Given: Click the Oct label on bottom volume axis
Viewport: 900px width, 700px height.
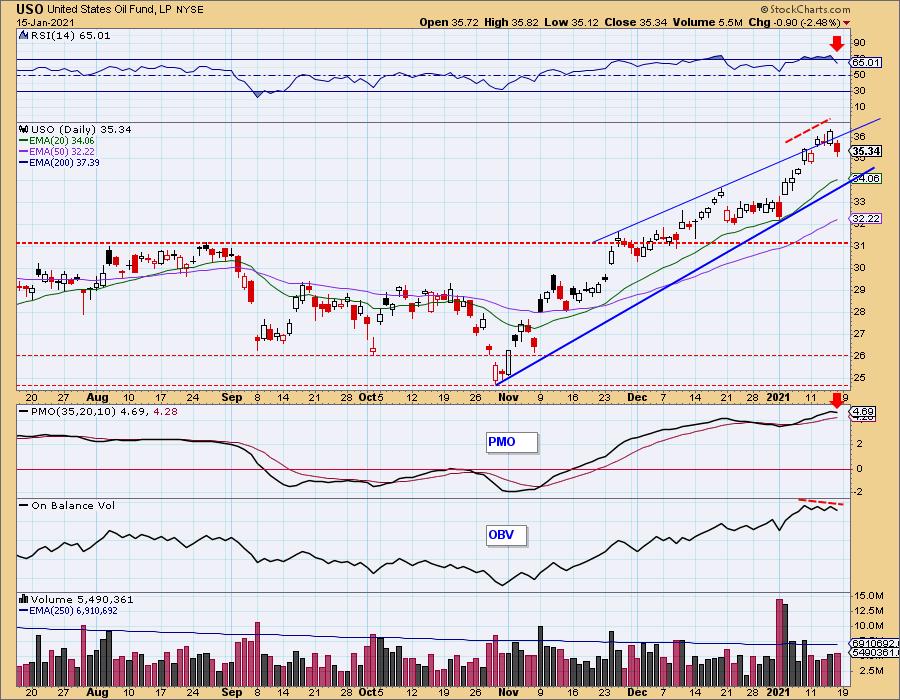Looking at the screenshot, I should (367, 692).
